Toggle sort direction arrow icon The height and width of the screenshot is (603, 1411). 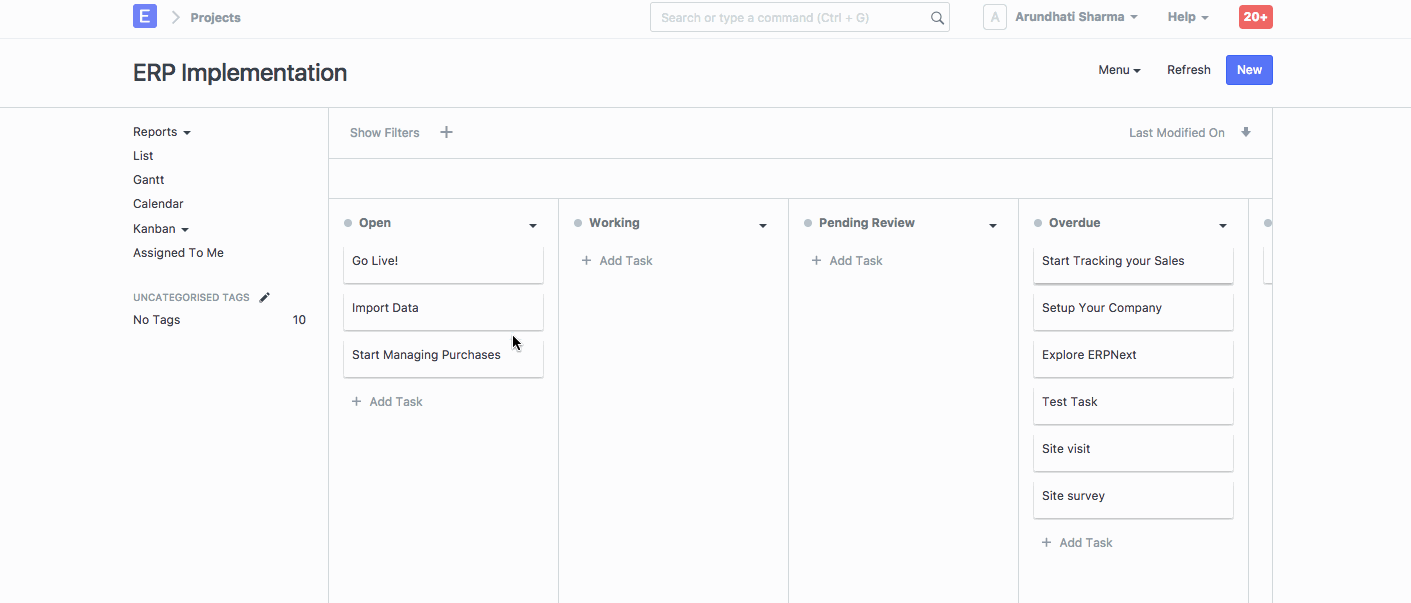point(1245,132)
